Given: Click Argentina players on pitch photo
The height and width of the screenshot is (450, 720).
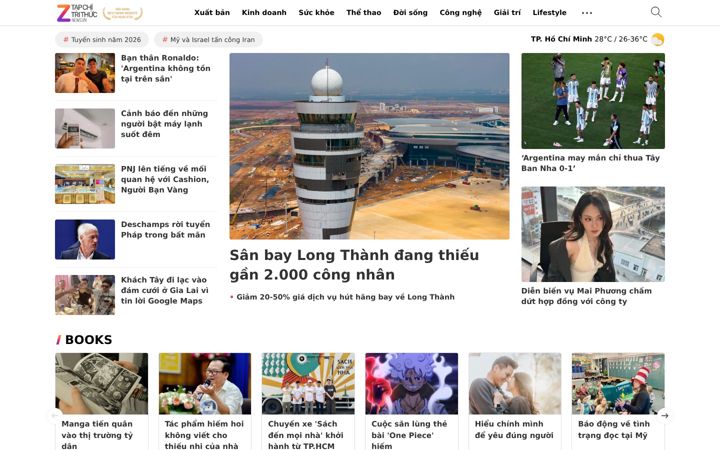Looking at the screenshot, I should point(593,101).
